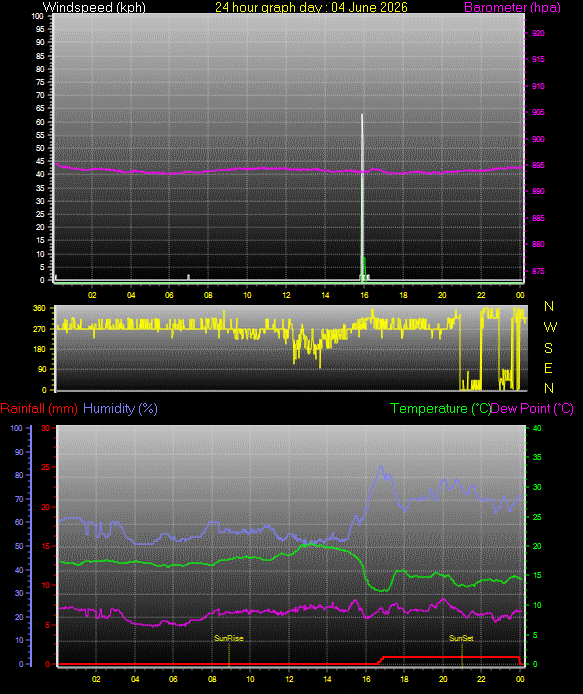Click the 'Barometer (hpa)' axis title

513,7
